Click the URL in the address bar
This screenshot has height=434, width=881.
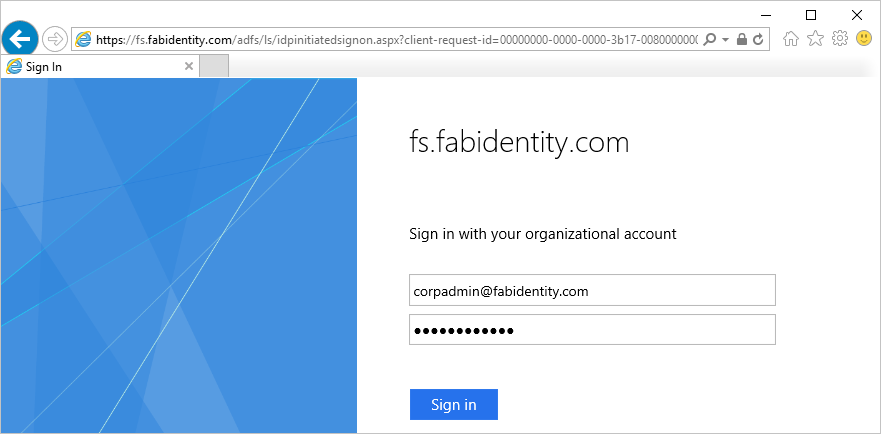400,39
